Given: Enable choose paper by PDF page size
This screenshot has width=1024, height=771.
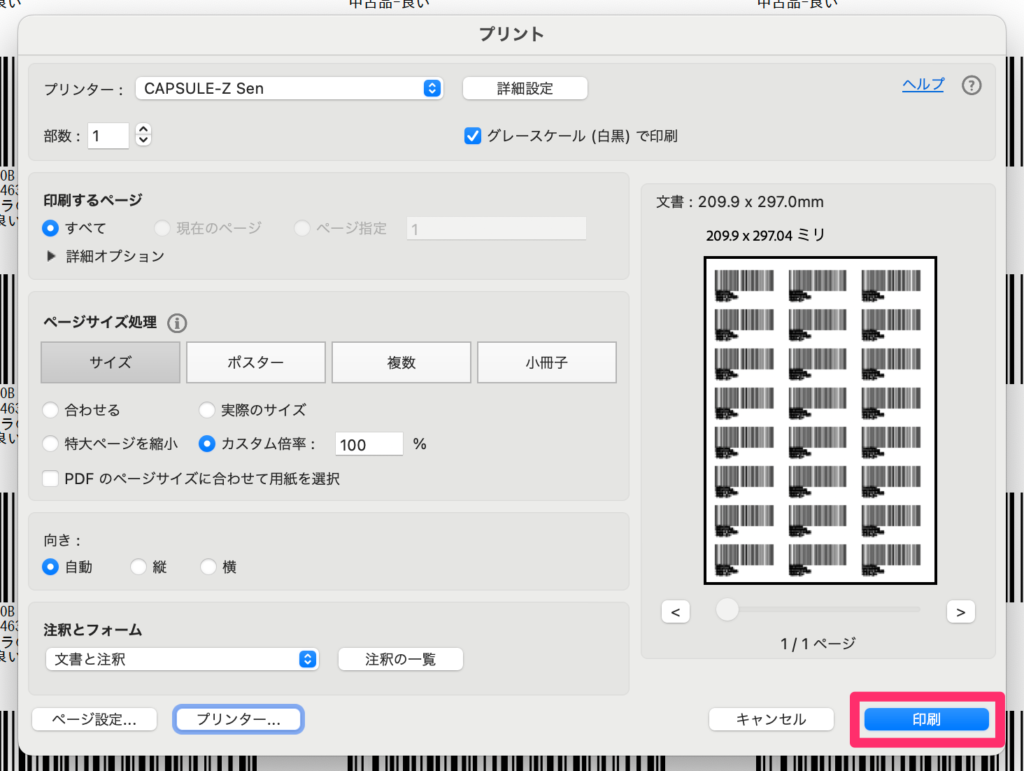Looking at the screenshot, I should 51,479.
